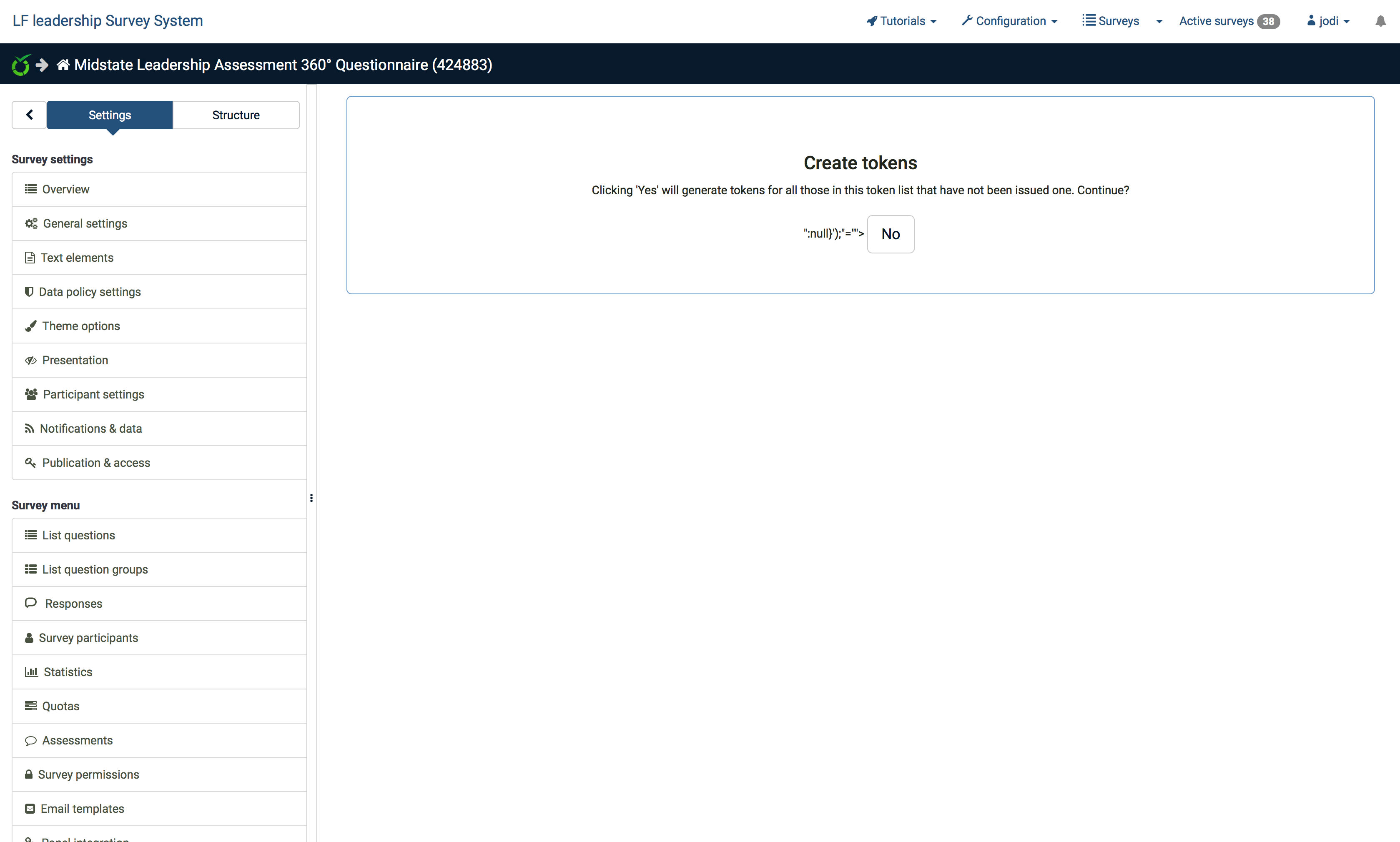Open Email templates in survey menu
Screen dimensions: 1400x842
click(82, 809)
